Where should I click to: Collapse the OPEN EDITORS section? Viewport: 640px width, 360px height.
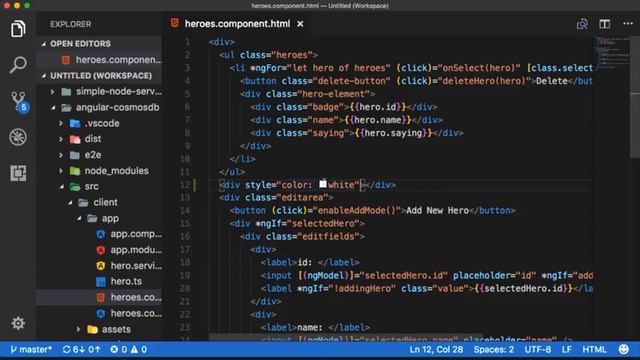coord(100,44)
